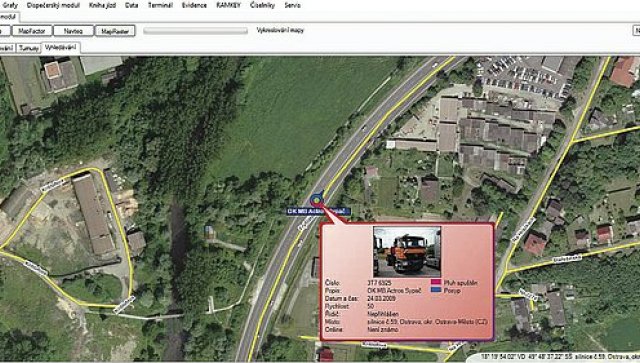The width and height of the screenshot is (640, 363).
Task: Select the tab left of Vyhledávání
Action: point(29,48)
